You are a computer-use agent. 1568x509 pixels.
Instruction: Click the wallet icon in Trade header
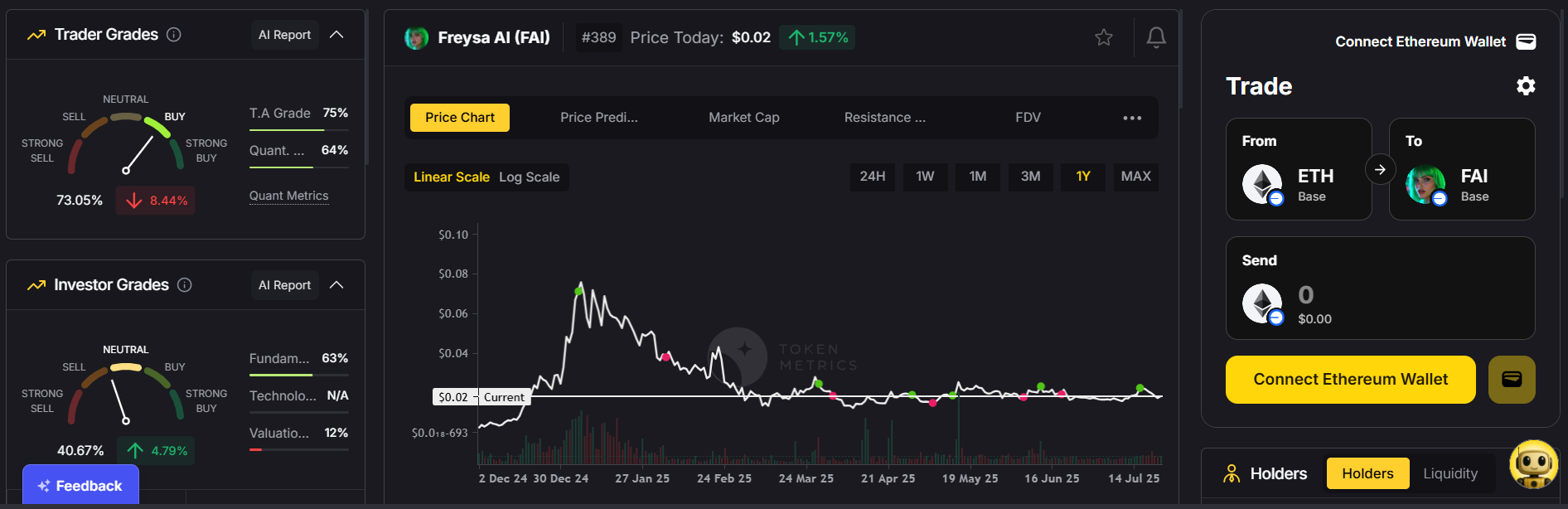click(x=1526, y=41)
